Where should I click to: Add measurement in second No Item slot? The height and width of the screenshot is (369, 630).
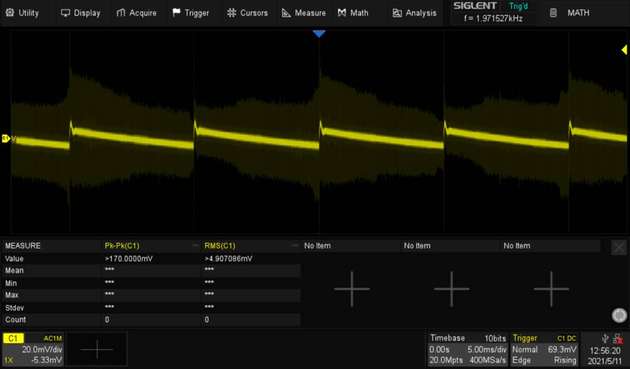point(451,289)
